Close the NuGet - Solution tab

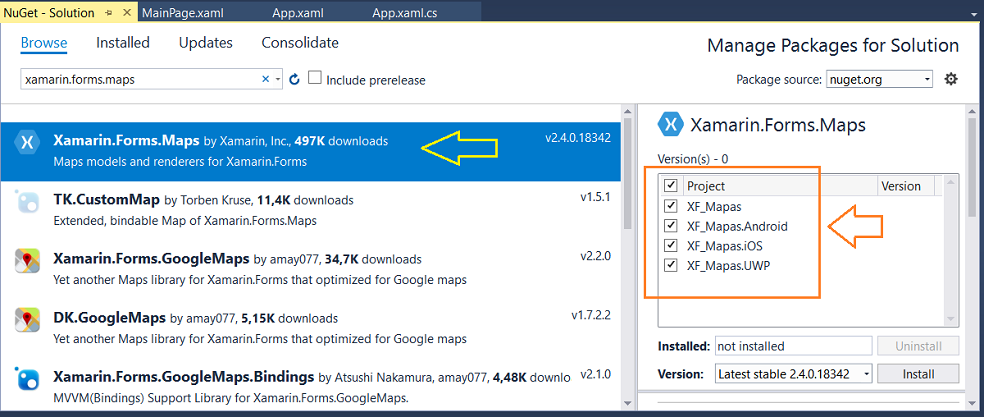pyautogui.click(x=127, y=13)
